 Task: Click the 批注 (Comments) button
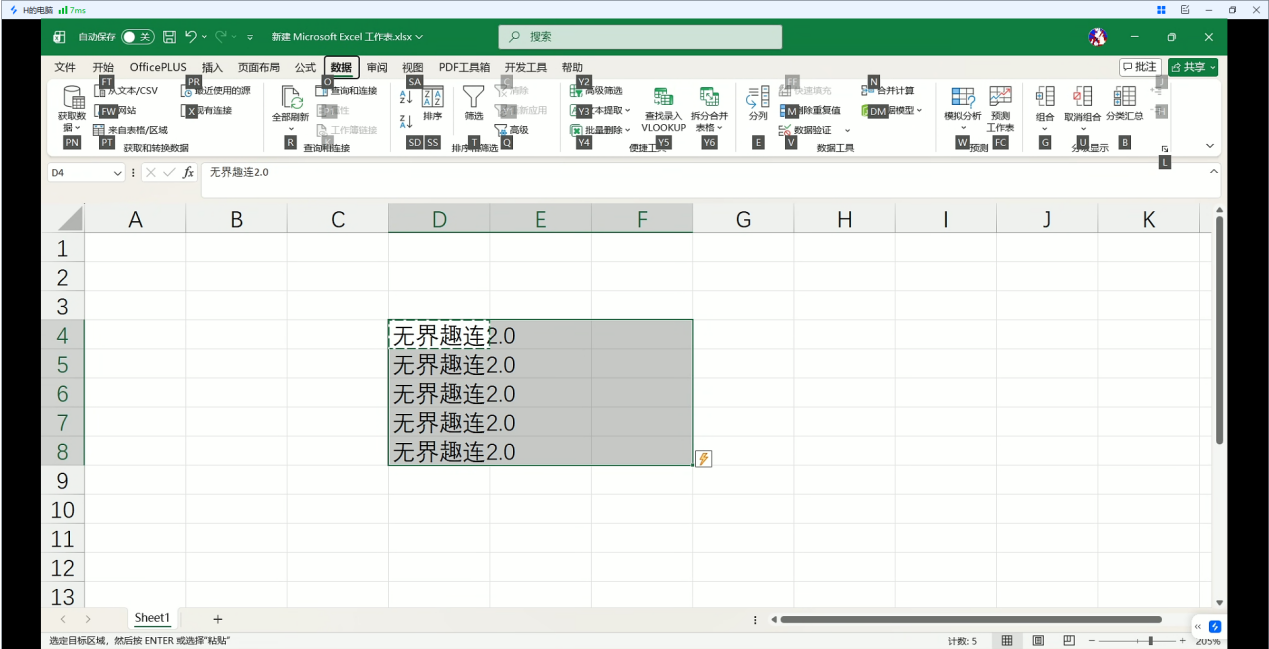(1140, 67)
